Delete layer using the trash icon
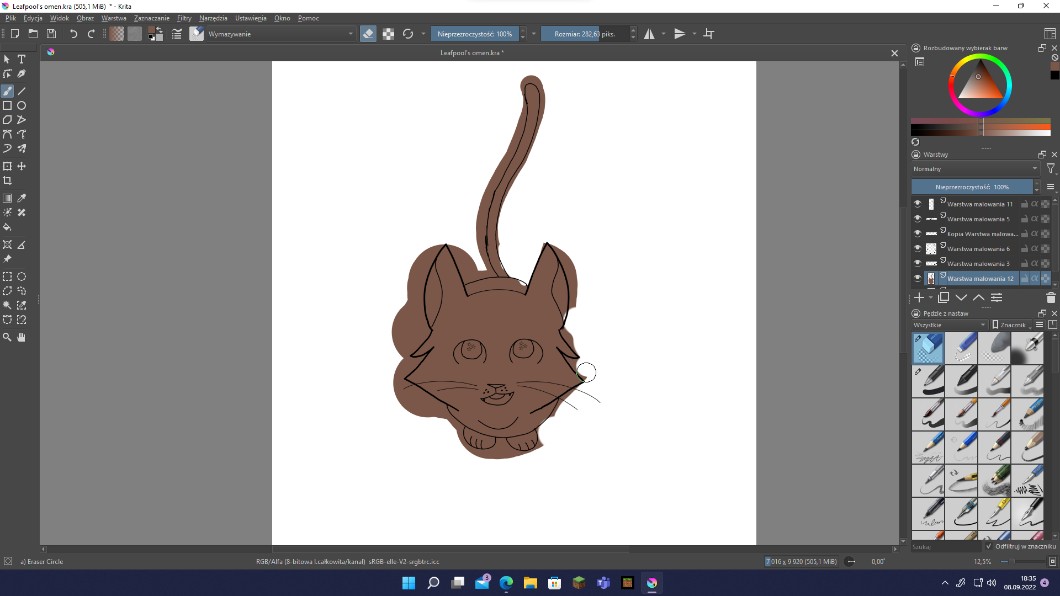 (1050, 298)
